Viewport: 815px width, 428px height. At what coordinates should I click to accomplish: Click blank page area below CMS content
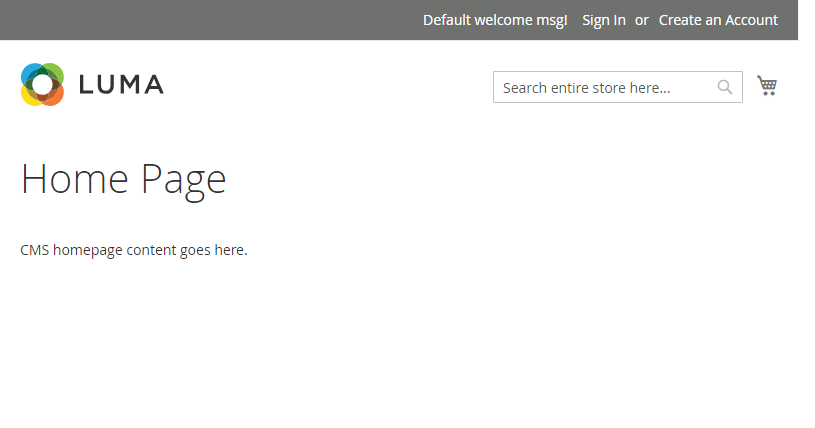[400, 350]
